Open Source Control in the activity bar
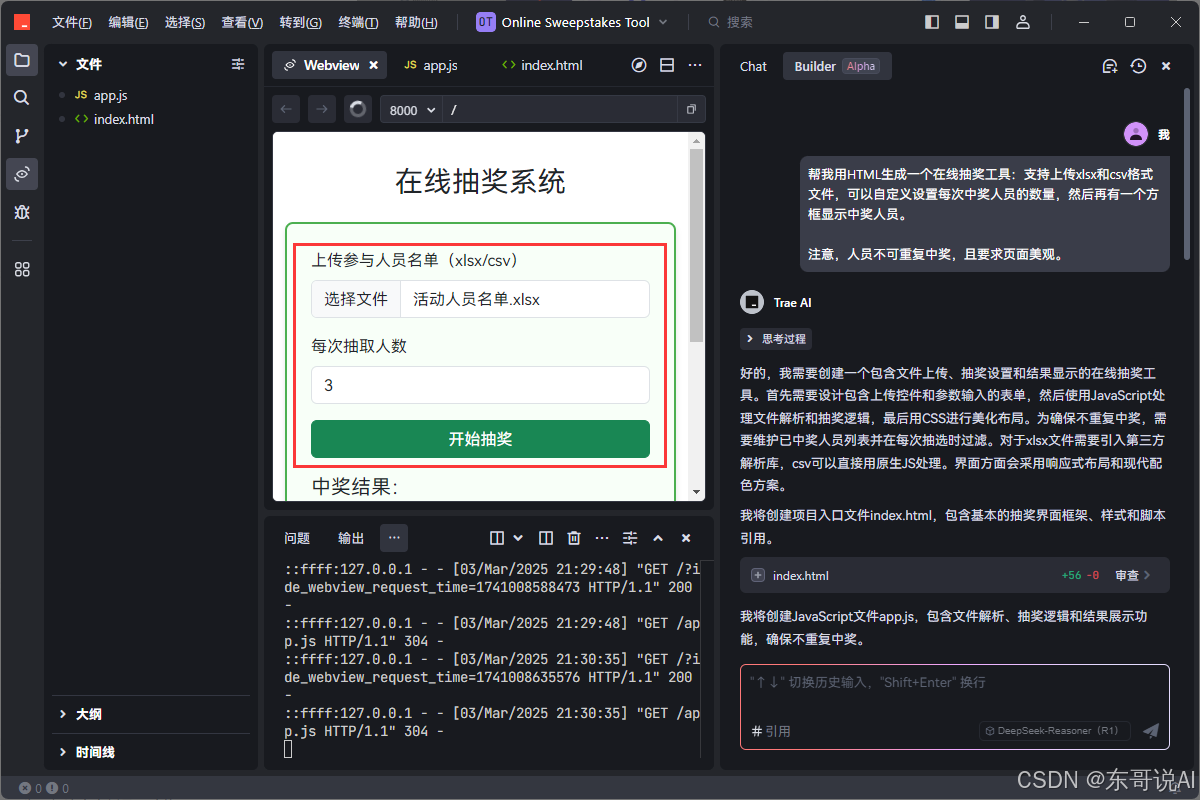Screen dimensions: 1200x800 pyautogui.click(x=22, y=136)
